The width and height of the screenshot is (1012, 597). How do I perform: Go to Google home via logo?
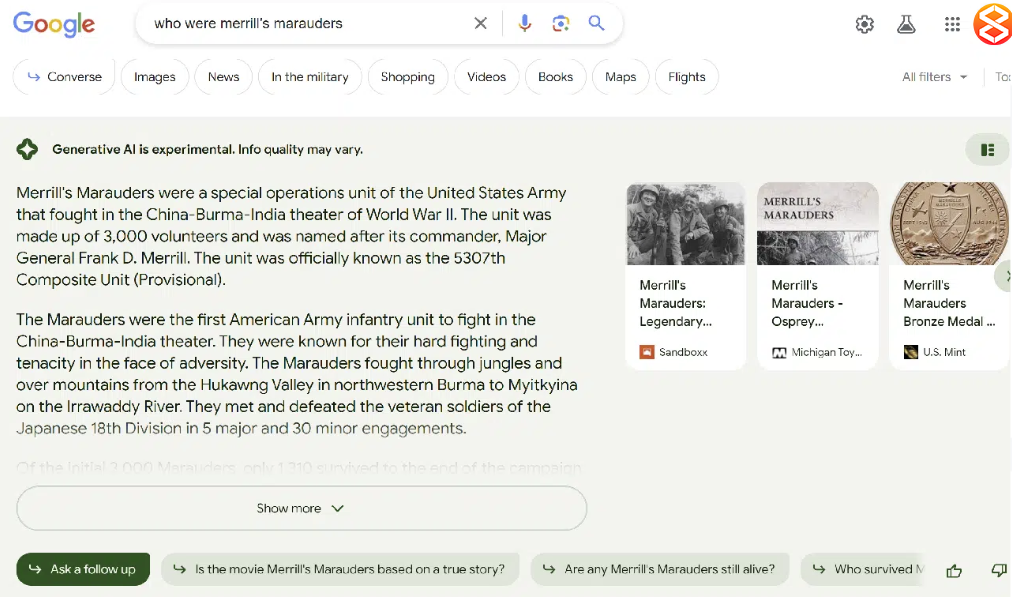click(54, 25)
